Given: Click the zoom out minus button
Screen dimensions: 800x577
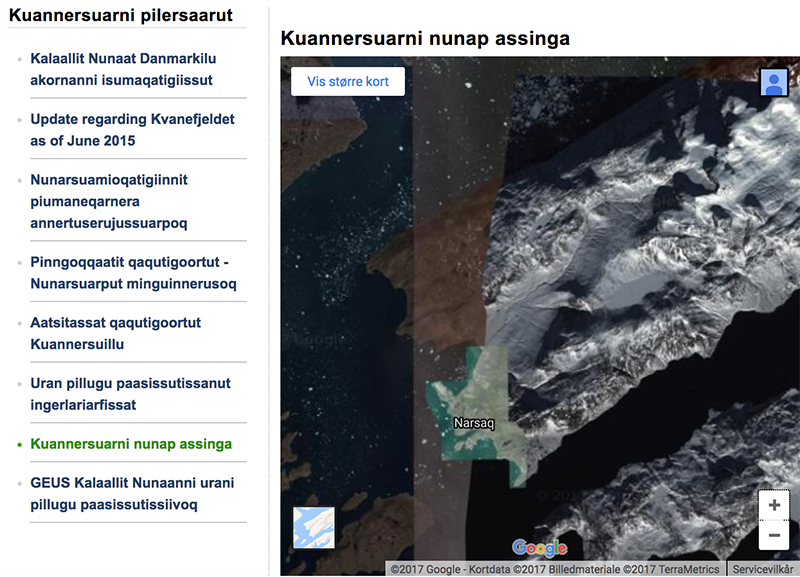Looking at the screenshot, I should tap(774, 535).
